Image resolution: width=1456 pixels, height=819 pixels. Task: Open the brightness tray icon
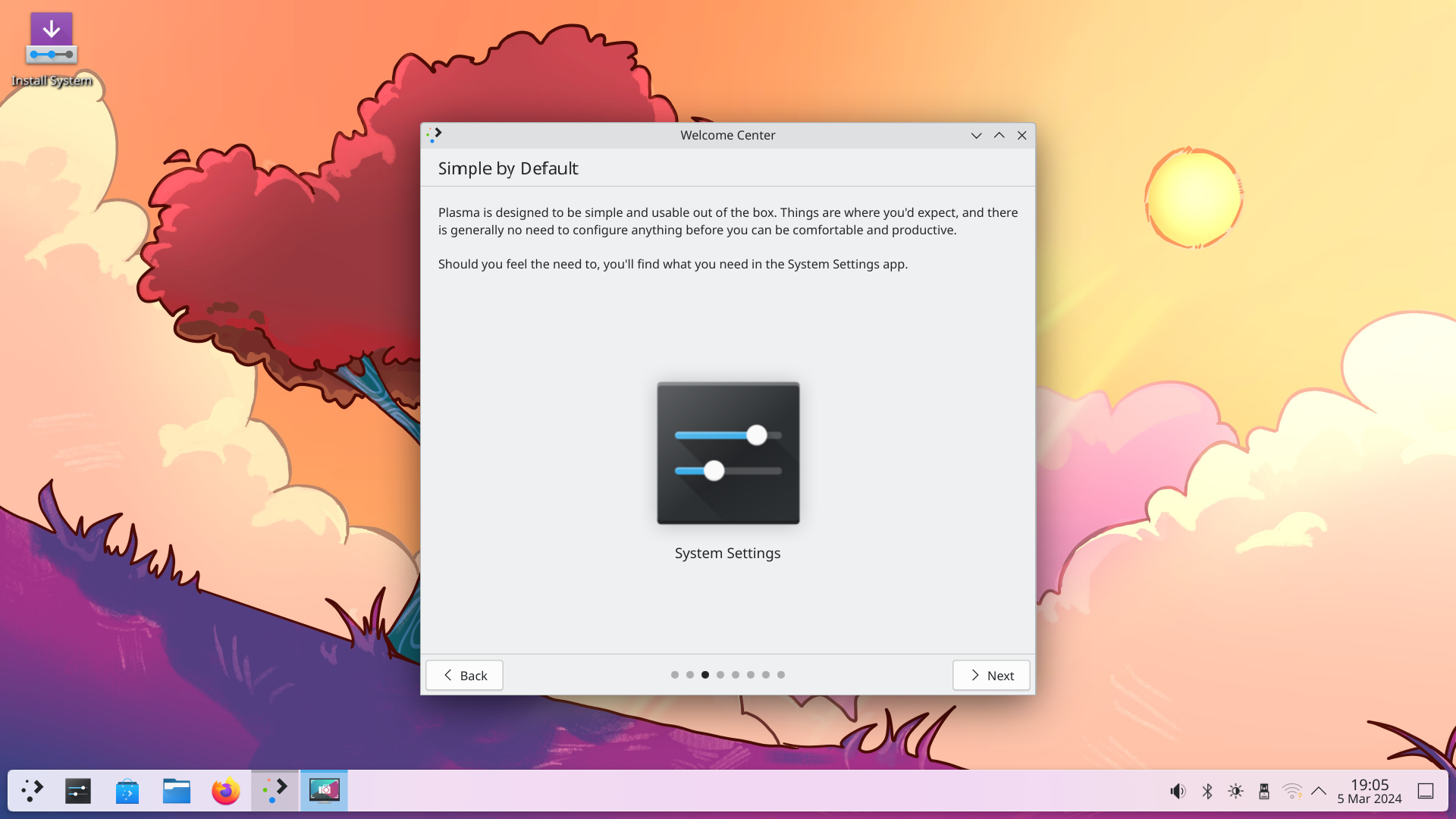(x=1236, y=792)
